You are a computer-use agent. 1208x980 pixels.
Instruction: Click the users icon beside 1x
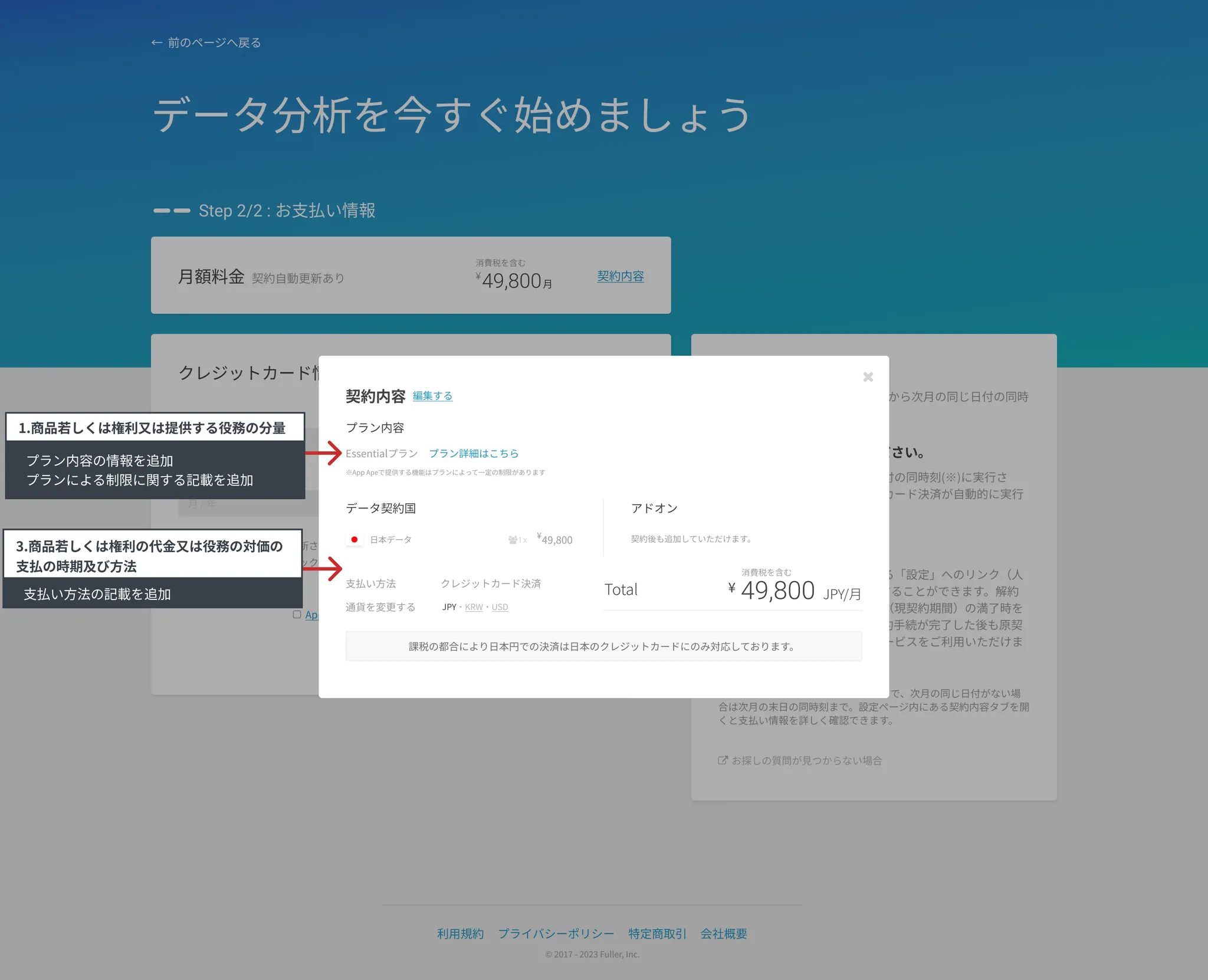pos(513,540)
